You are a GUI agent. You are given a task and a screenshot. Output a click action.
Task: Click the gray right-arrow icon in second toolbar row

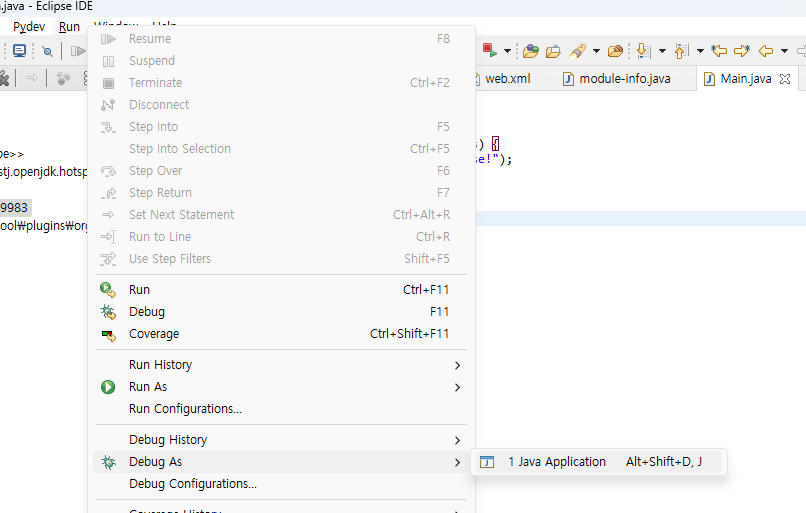point(32,78)
